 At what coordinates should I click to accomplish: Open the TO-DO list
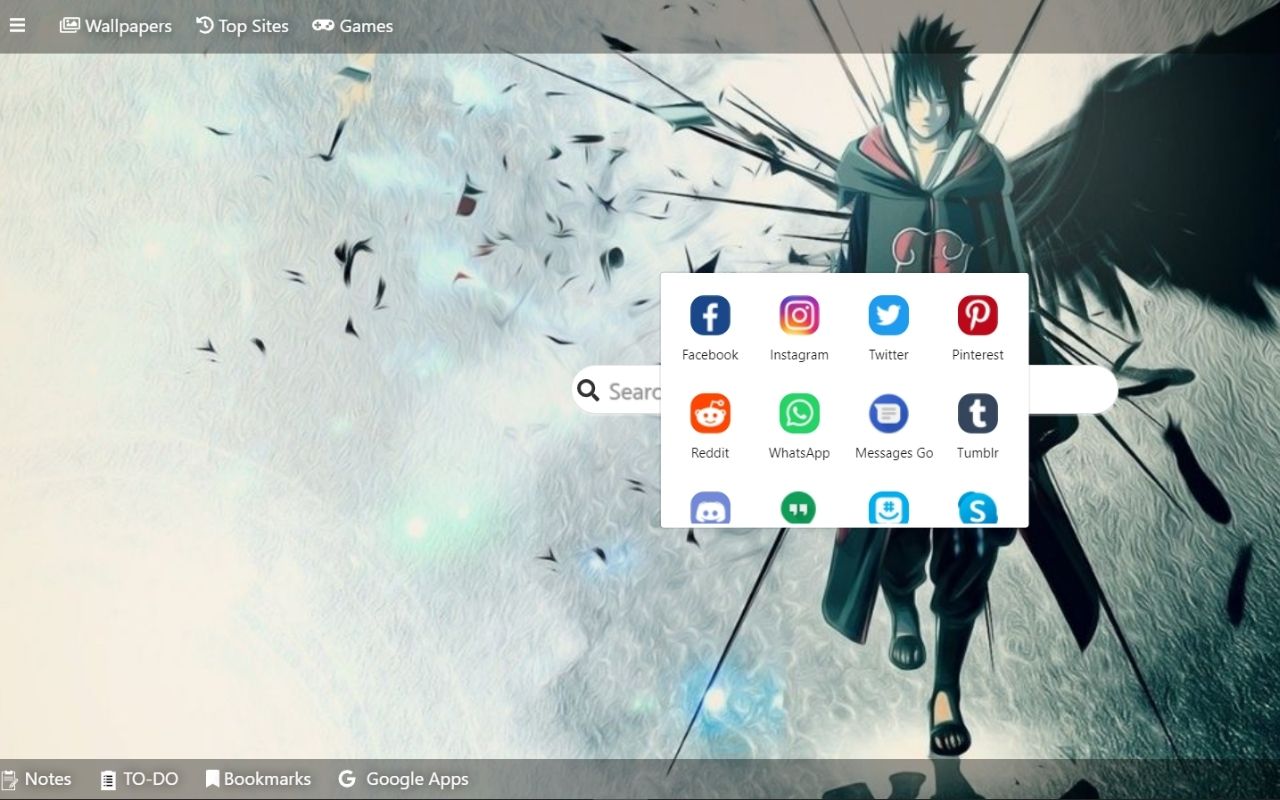click(138, 778)
